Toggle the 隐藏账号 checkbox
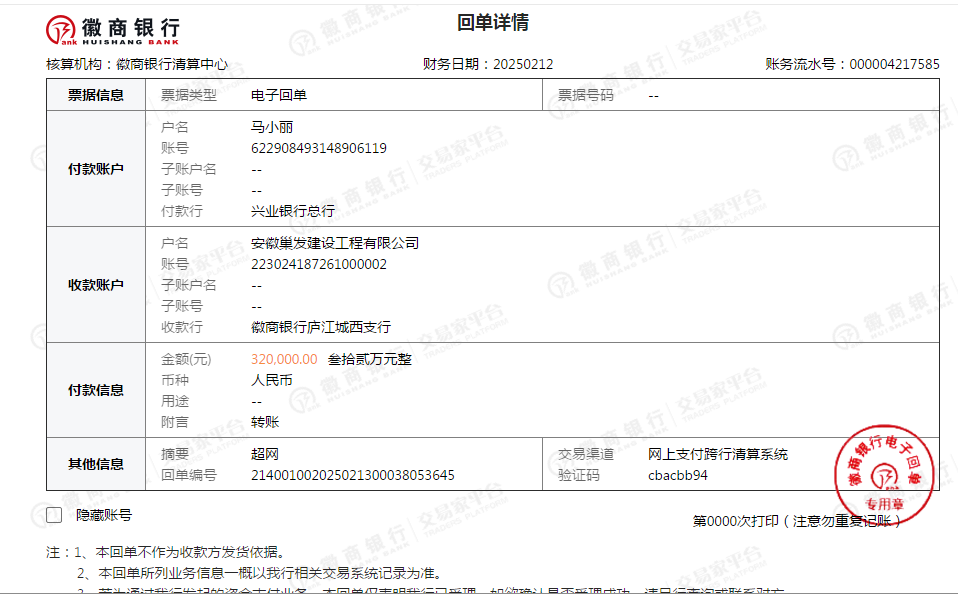Image resolution: width=958 pixels, height=595 pixels. click(54, 515)
